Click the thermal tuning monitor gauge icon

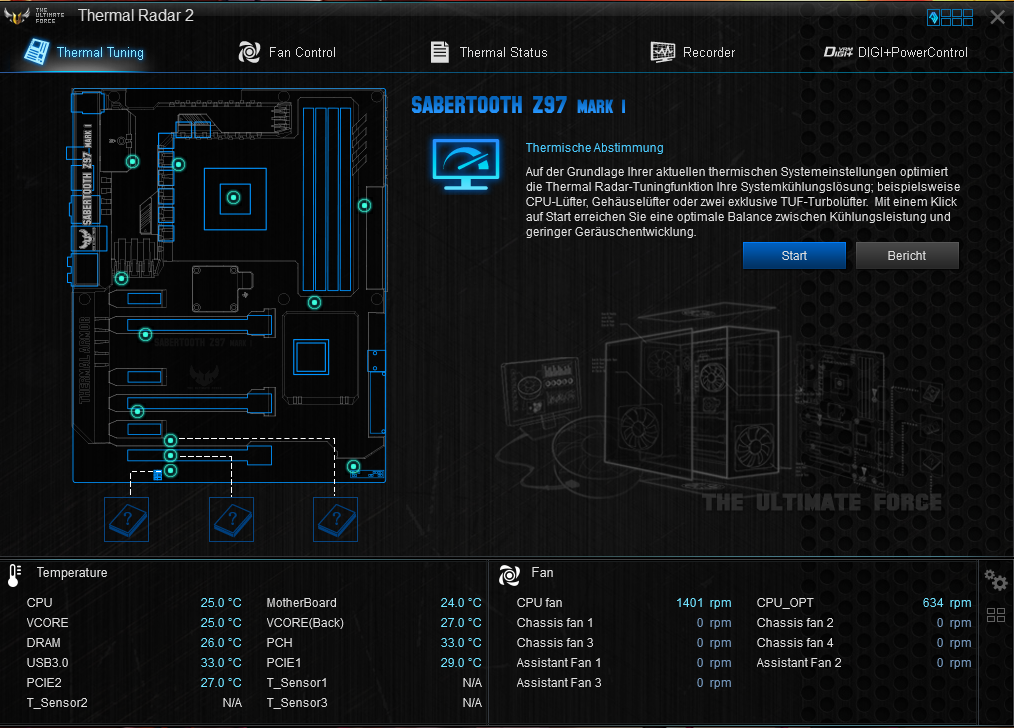tap(466, 164)
